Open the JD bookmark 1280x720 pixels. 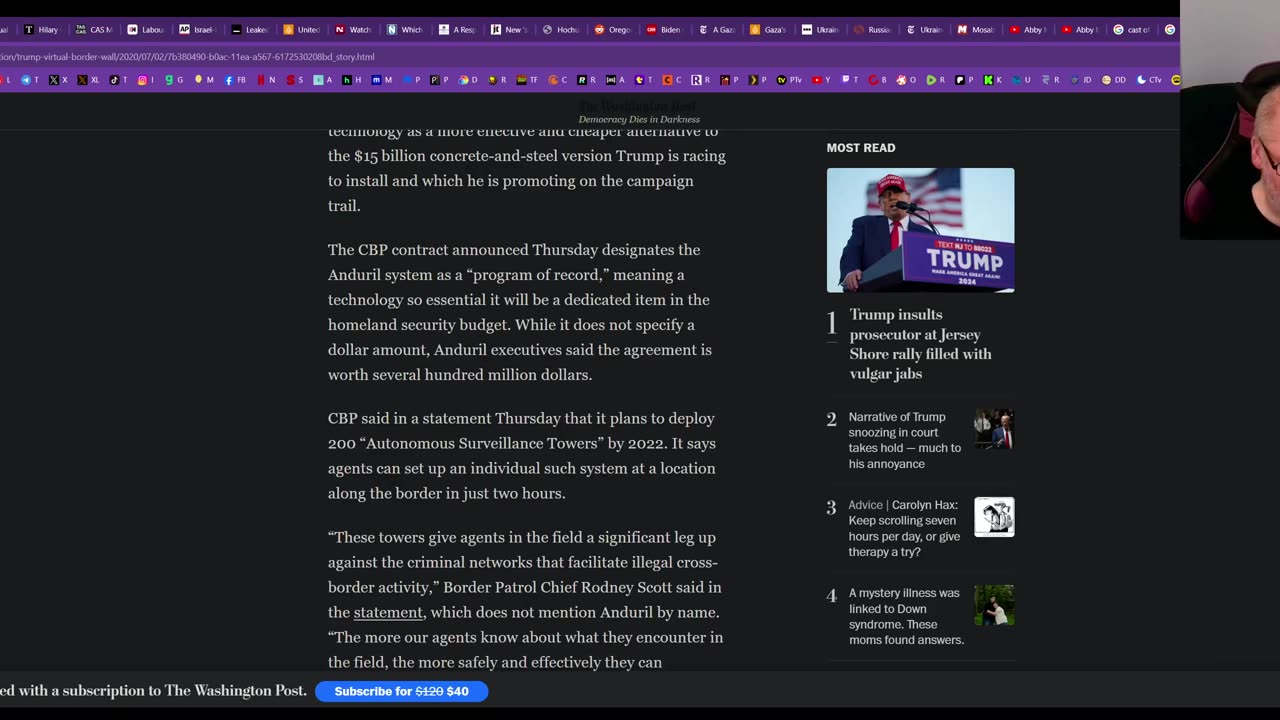point(1081,80)
